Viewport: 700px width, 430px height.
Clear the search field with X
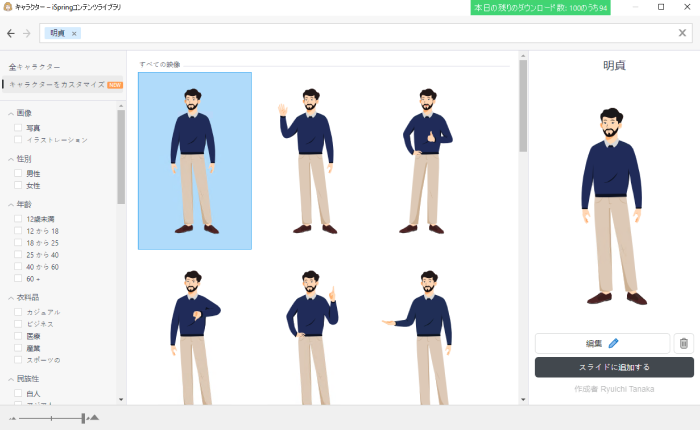pyautogui.click(x=682, y=33)
